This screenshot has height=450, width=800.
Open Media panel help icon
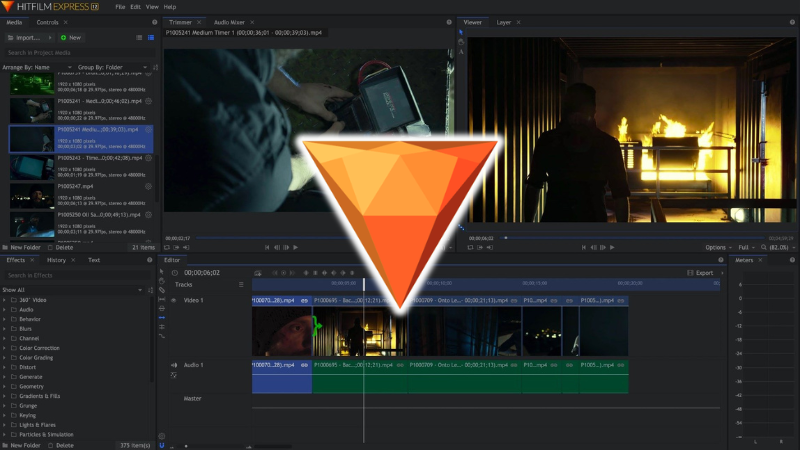[x=155, y=22]
